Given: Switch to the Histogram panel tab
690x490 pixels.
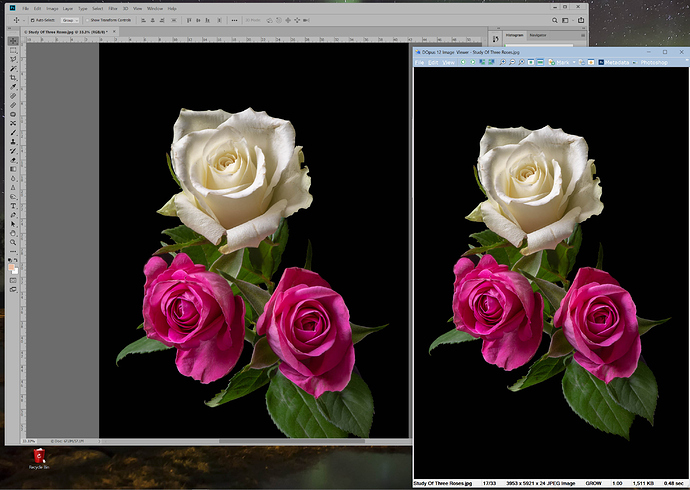Looking at the screenshot, I should (x=514, y=35).
